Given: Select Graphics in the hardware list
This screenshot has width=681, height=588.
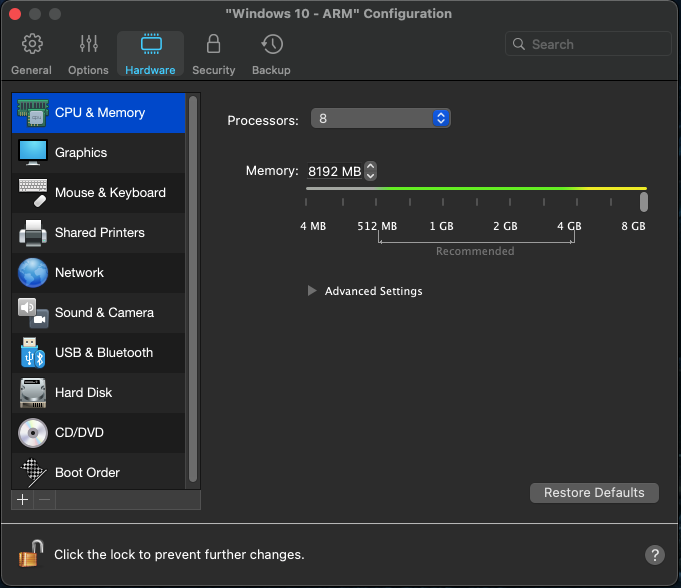Looking at the screenshot, I should click(x=99, y=153).
